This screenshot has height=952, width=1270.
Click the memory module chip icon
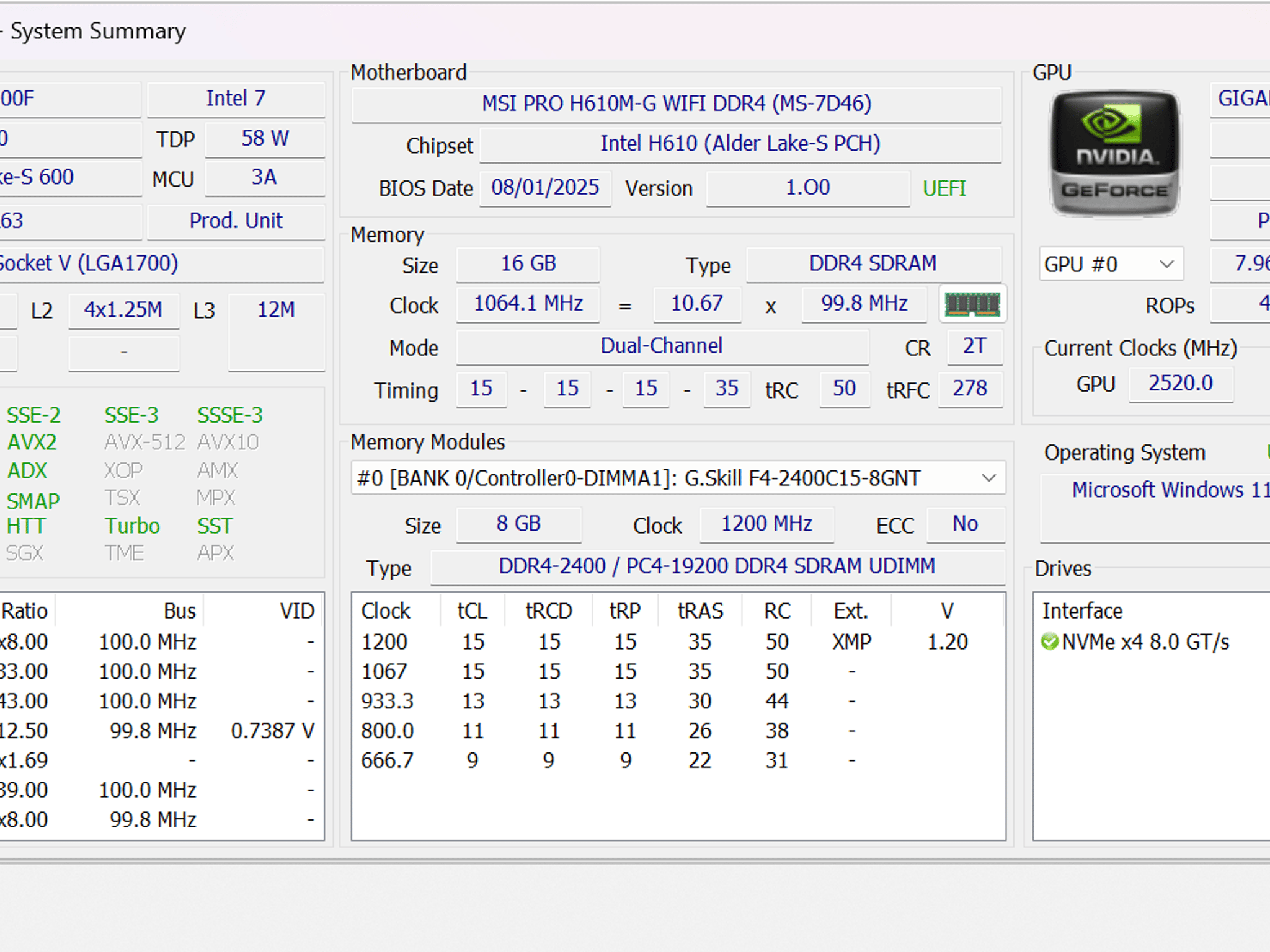coord(972,304)
